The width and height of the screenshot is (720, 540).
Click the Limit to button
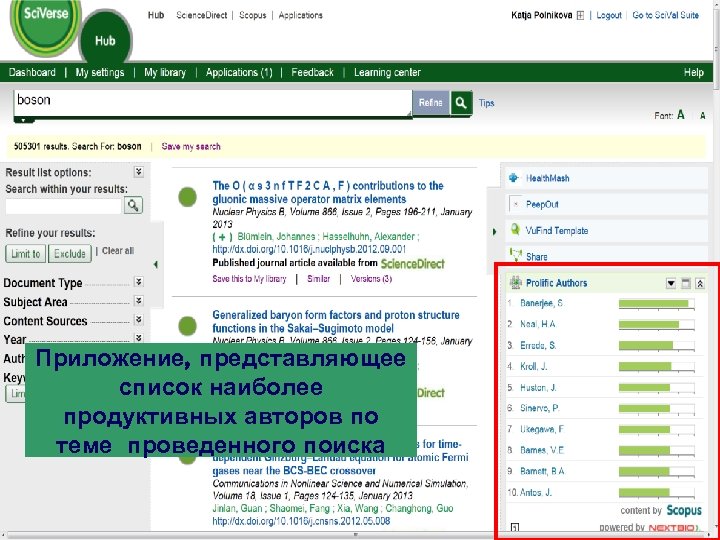coord(26,253)
